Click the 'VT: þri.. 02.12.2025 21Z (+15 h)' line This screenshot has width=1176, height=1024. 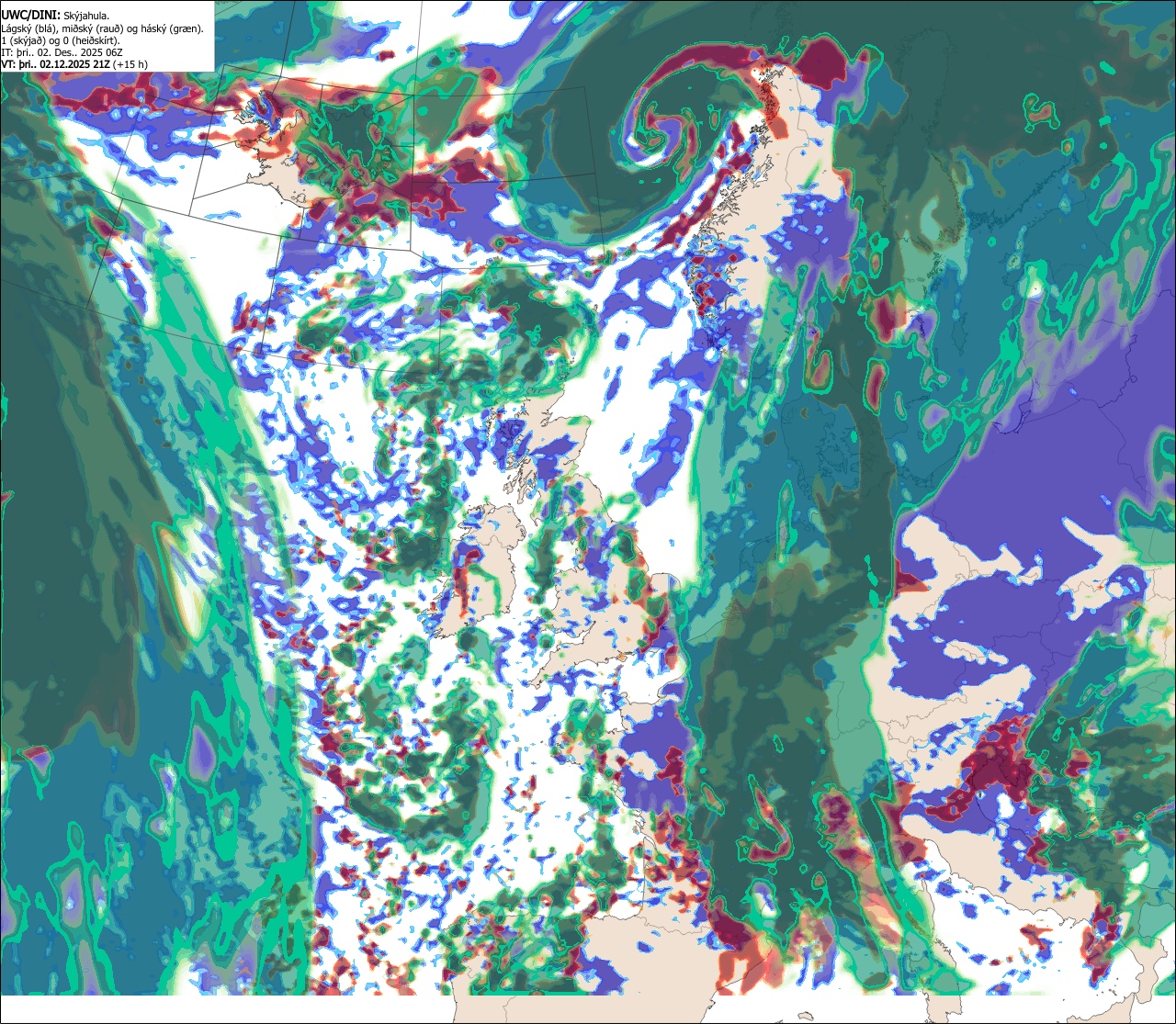click(74, 64)
